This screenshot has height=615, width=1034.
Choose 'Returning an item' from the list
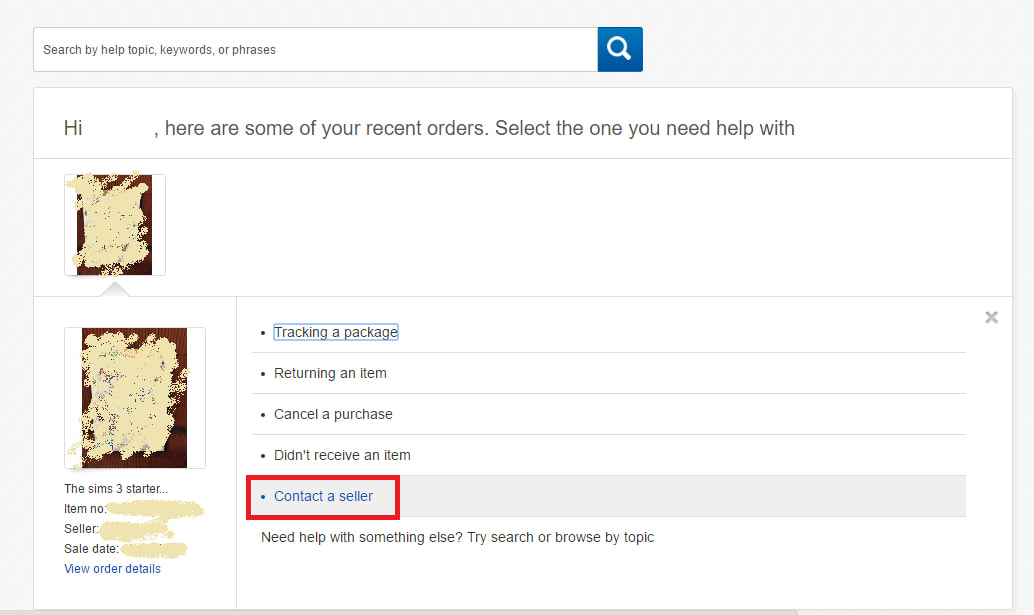[x=330, y=373]
